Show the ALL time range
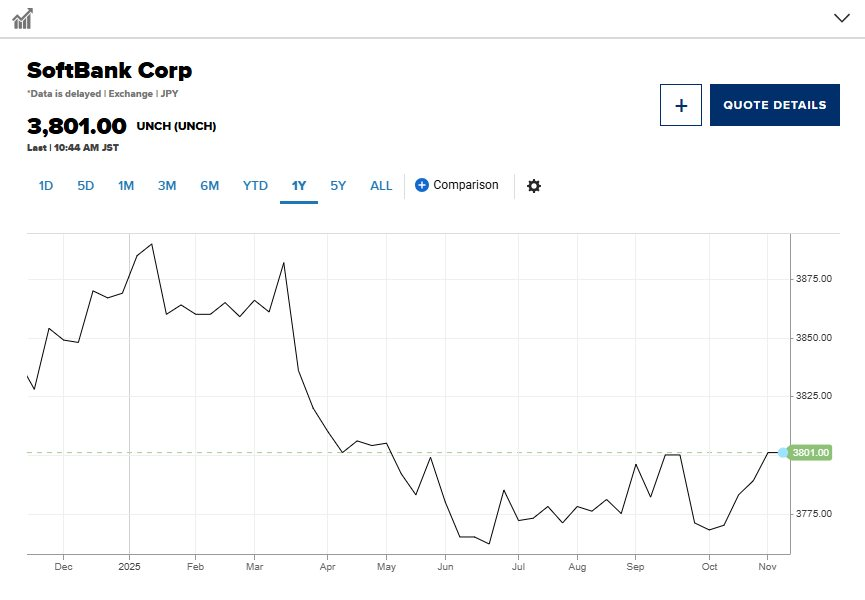 tap(381, 185)
